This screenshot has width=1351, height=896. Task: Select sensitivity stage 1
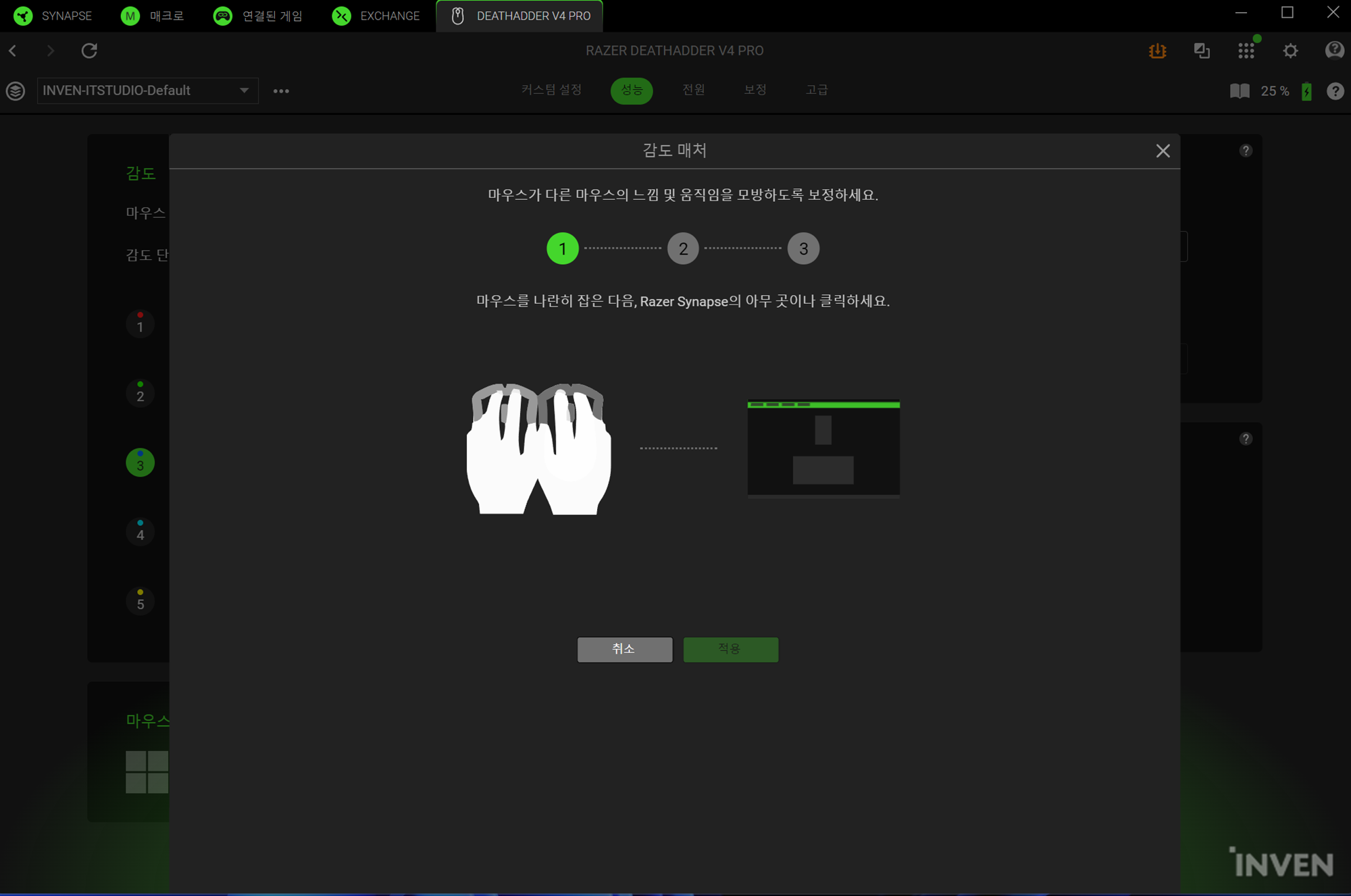pos(141,324)
